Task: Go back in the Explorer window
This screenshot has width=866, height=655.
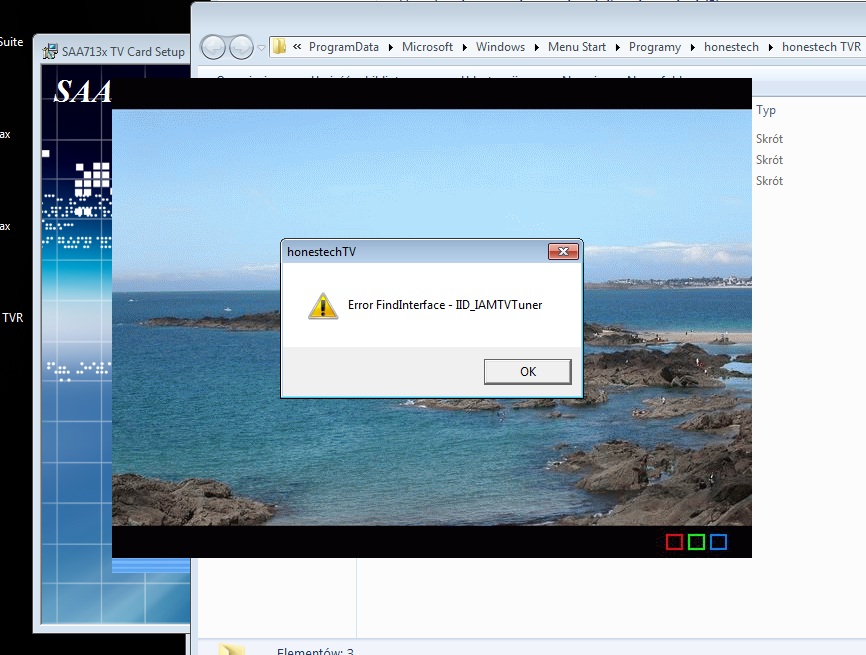Action: (213, 47)
